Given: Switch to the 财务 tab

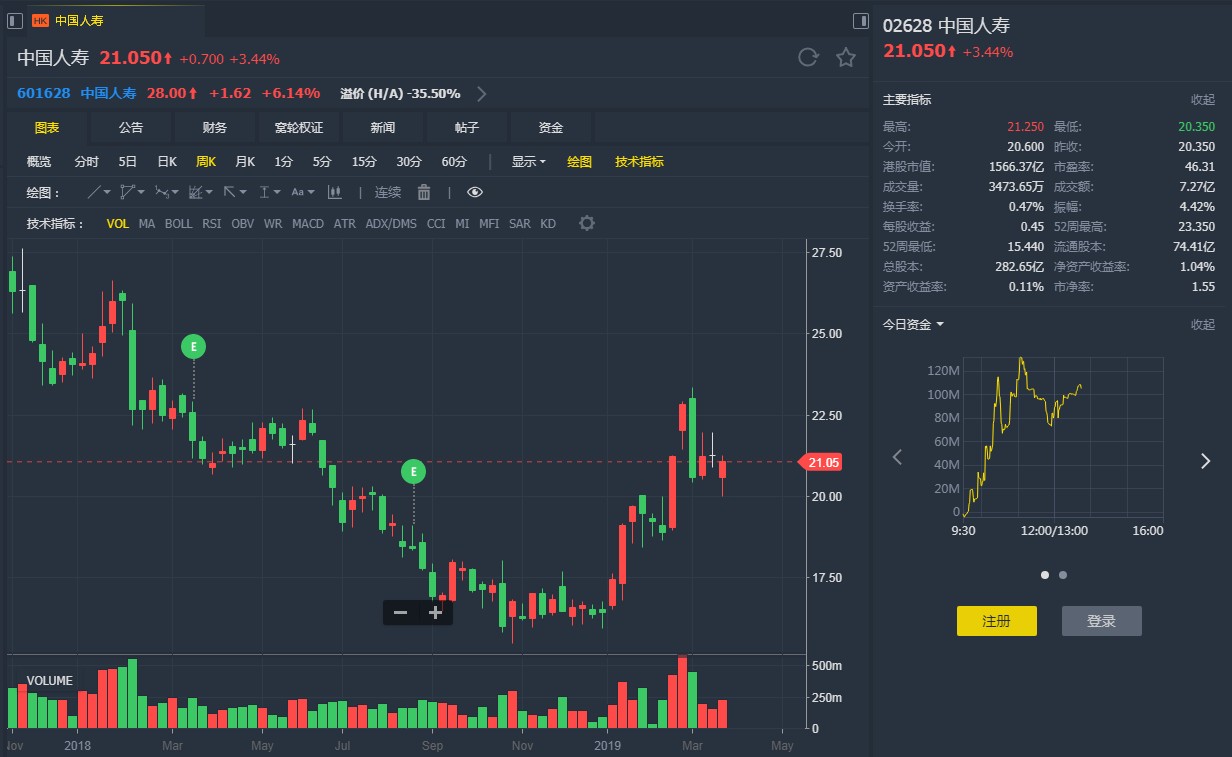Looking at the screenshot, I should point(215,128).
